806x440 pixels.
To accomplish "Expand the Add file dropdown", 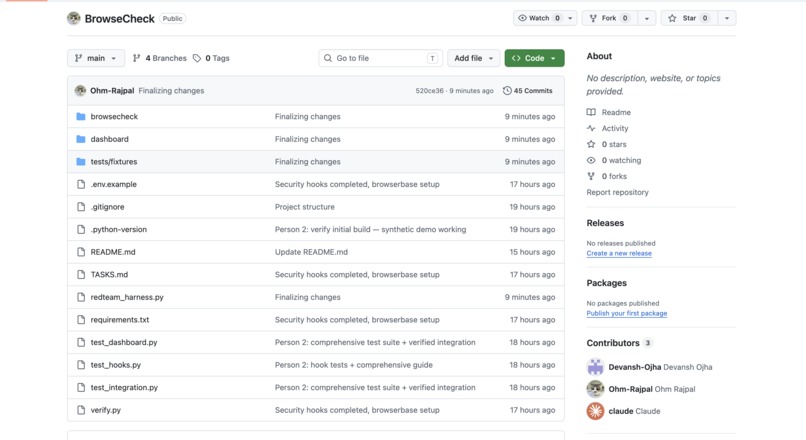I will pos(473,58).
